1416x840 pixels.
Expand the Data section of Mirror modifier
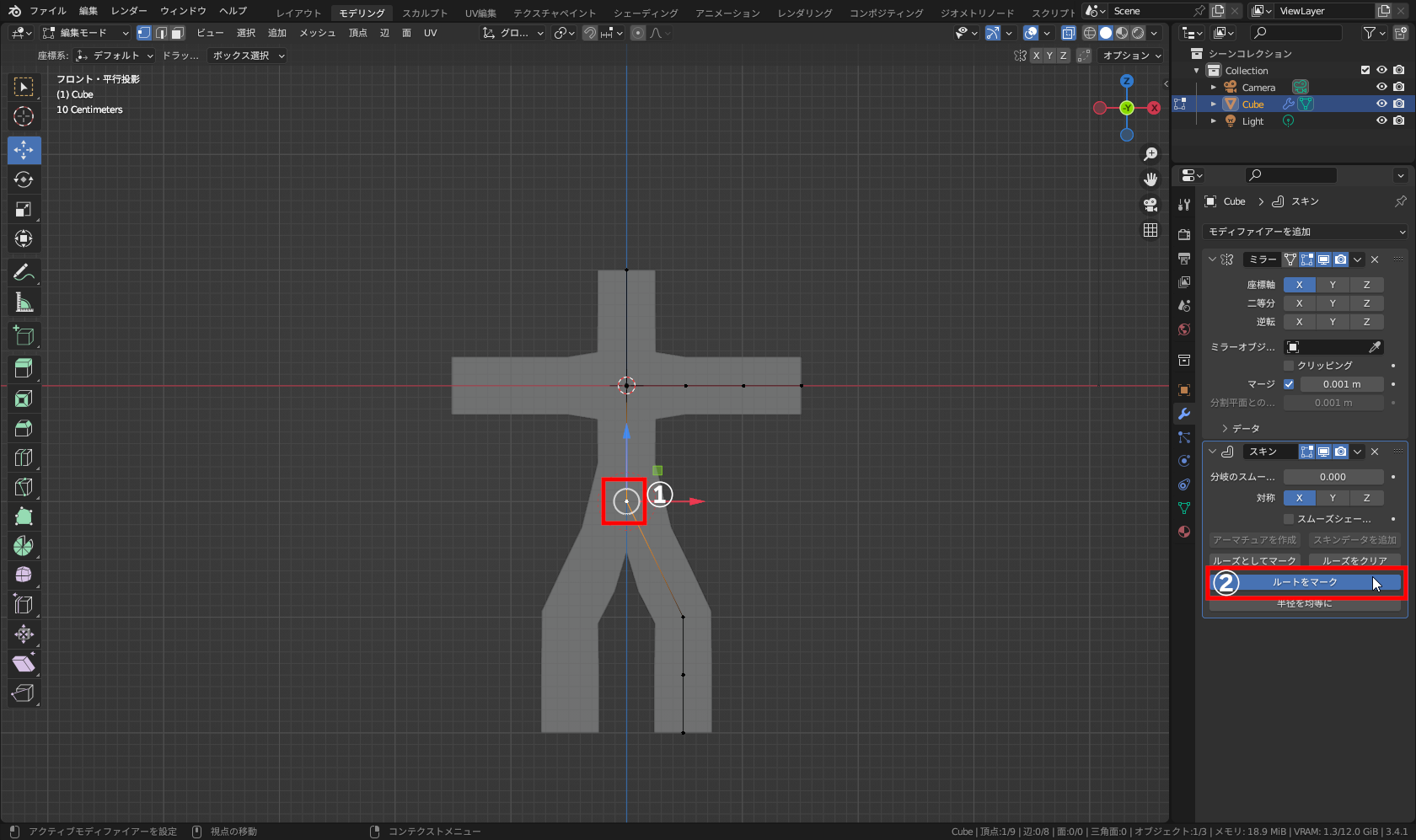pyautogui.click(x=1241, y=429)
